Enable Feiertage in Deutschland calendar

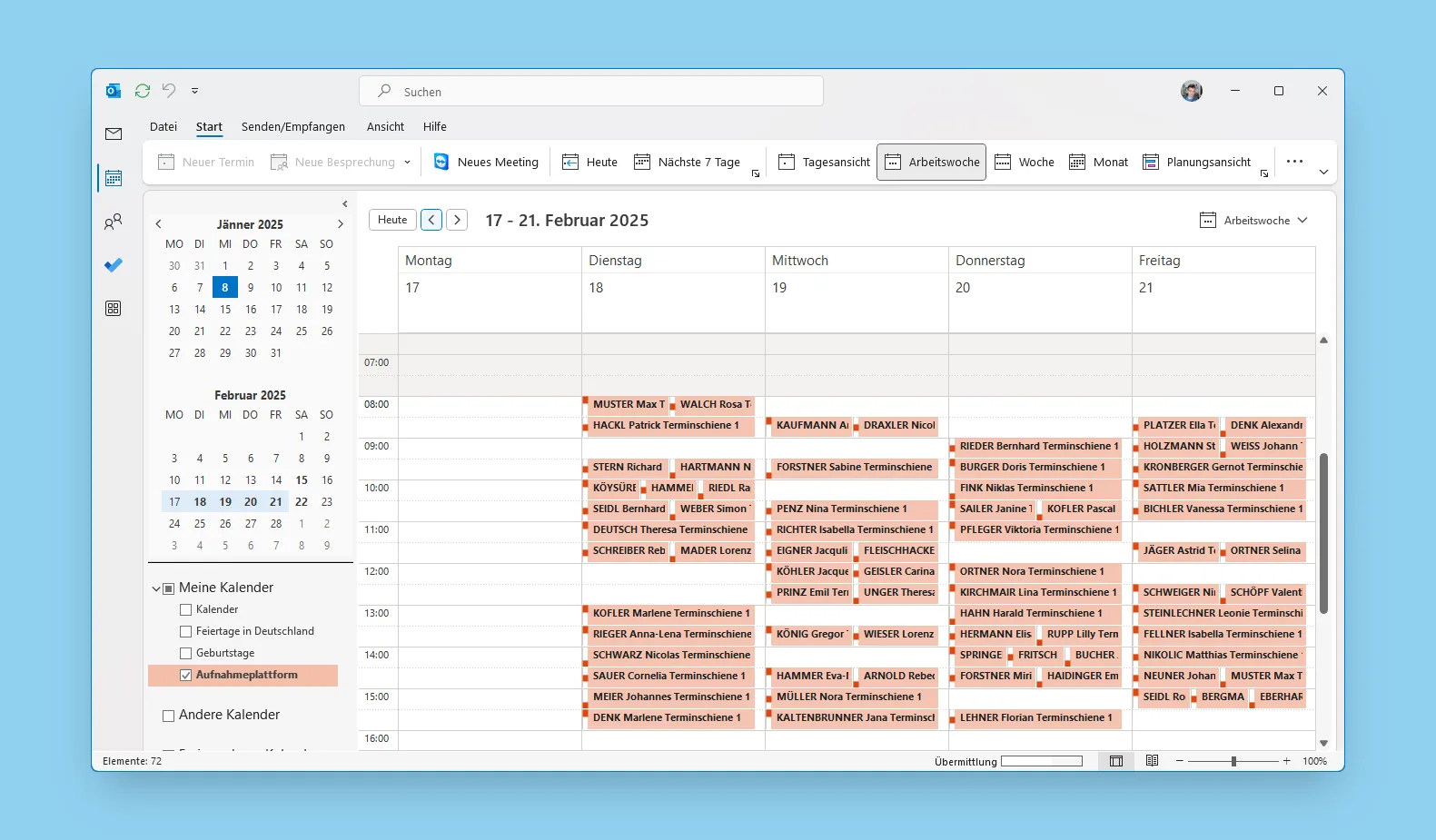click(186, 632)
